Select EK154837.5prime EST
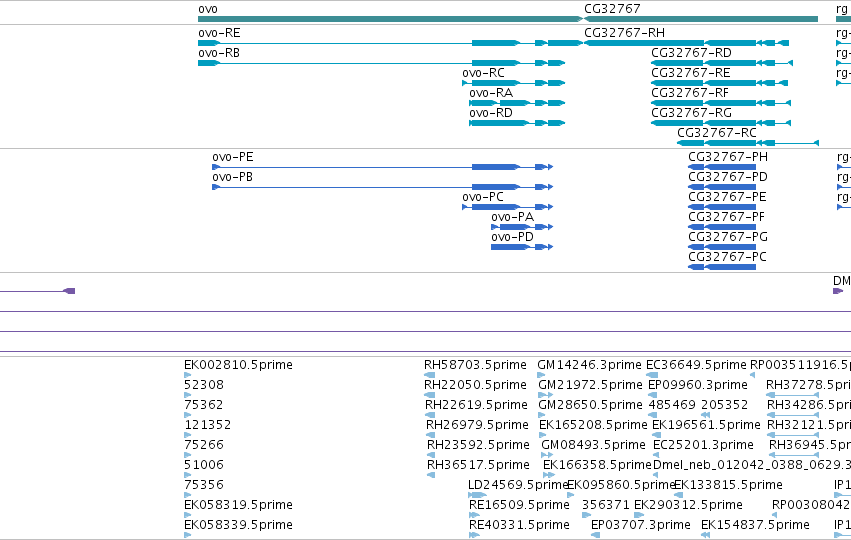 click(x=755, y=525)
